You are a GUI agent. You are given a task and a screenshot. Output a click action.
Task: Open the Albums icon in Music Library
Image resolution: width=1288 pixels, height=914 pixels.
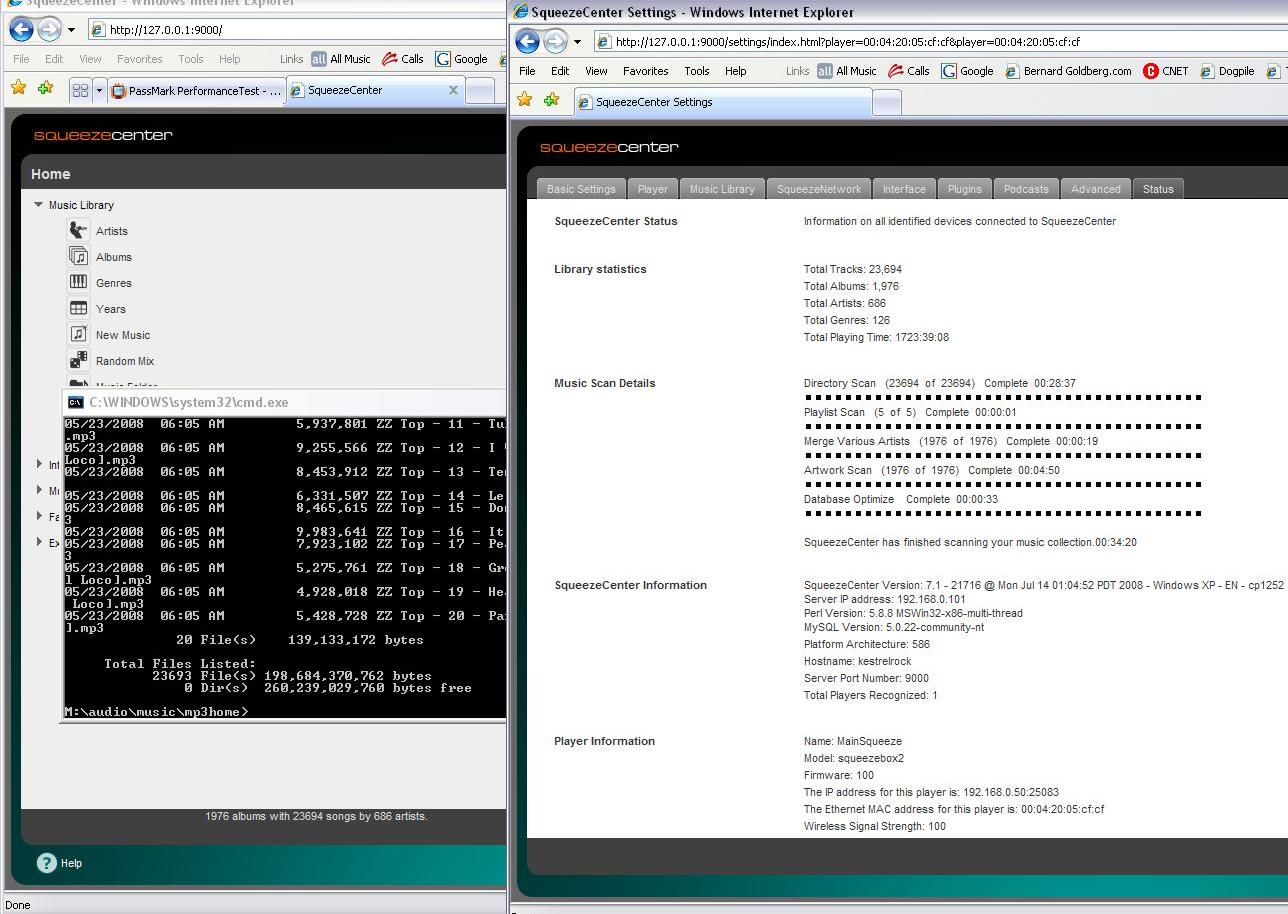(78, 257)
